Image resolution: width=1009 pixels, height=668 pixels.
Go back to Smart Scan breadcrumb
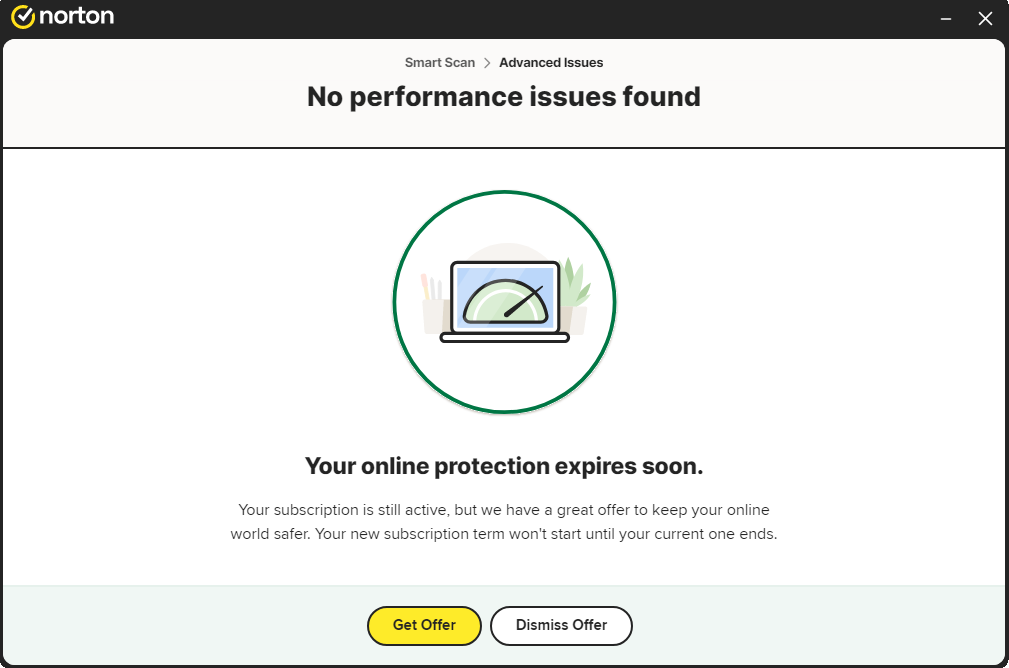tap(440, 62)
